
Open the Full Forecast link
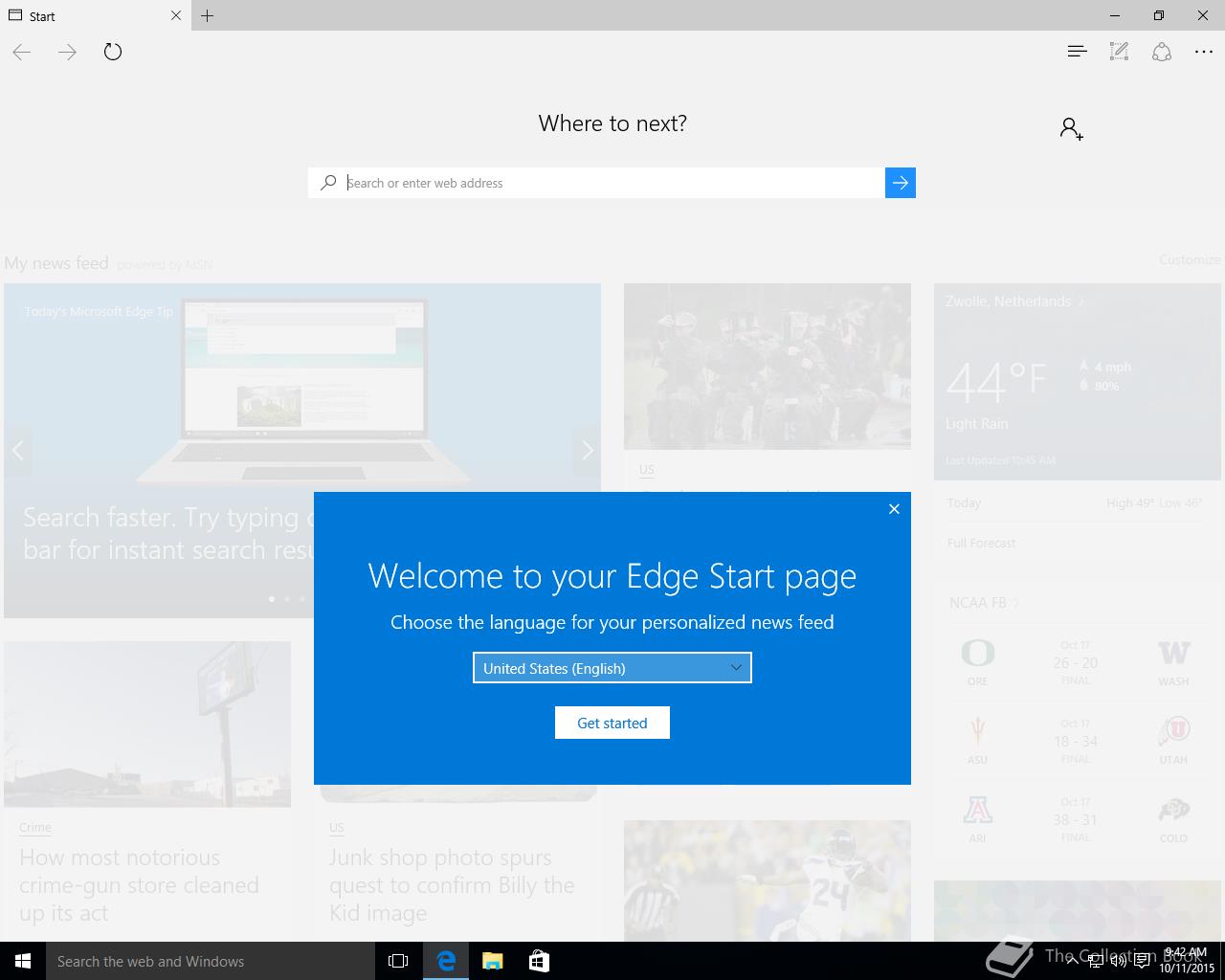pyautogui.click(x=981, y=543)
